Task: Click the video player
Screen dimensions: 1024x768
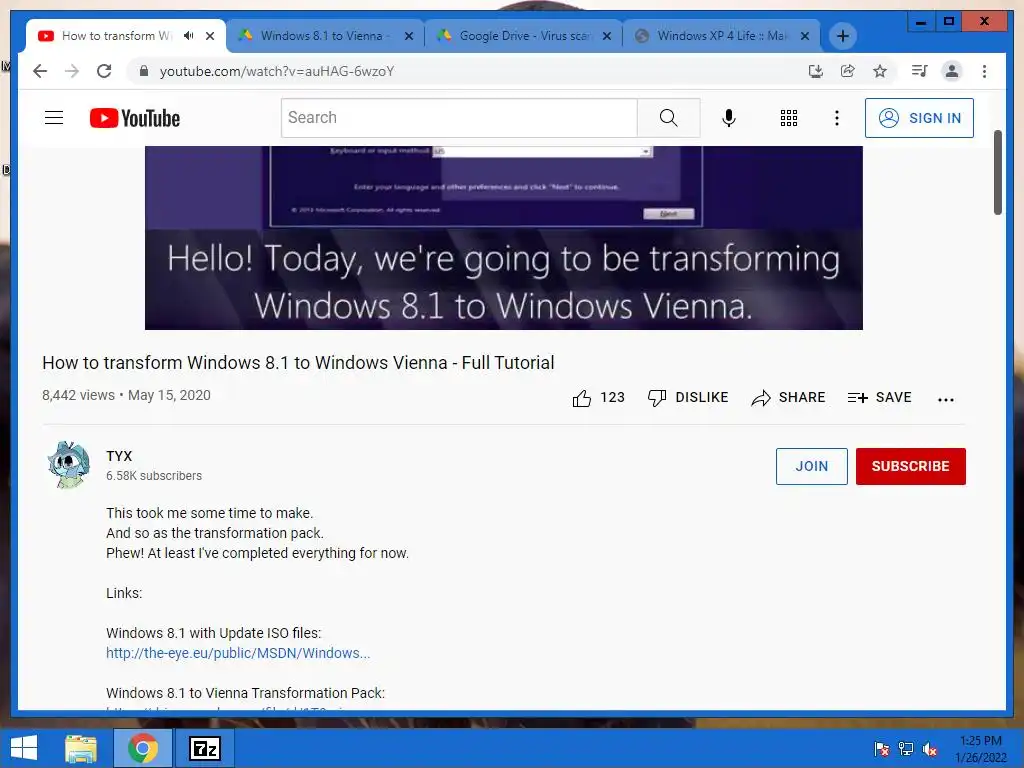Action: 504,238
